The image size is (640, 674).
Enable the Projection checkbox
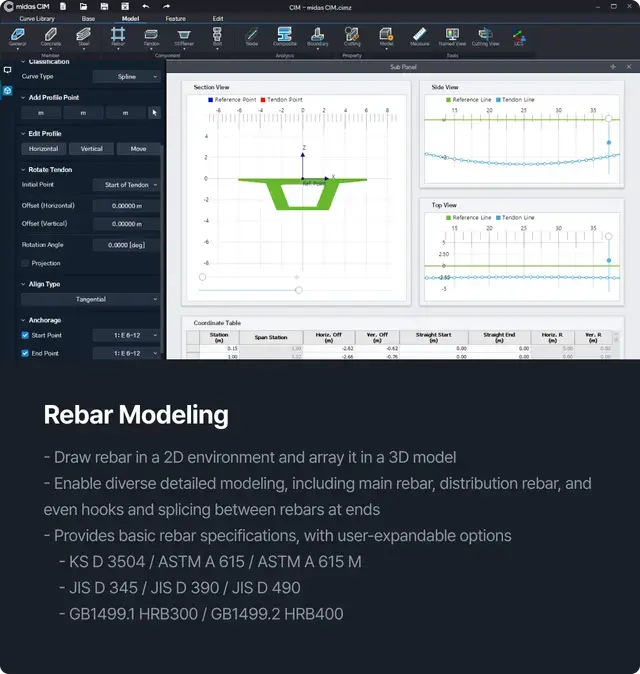click(25, 263)
